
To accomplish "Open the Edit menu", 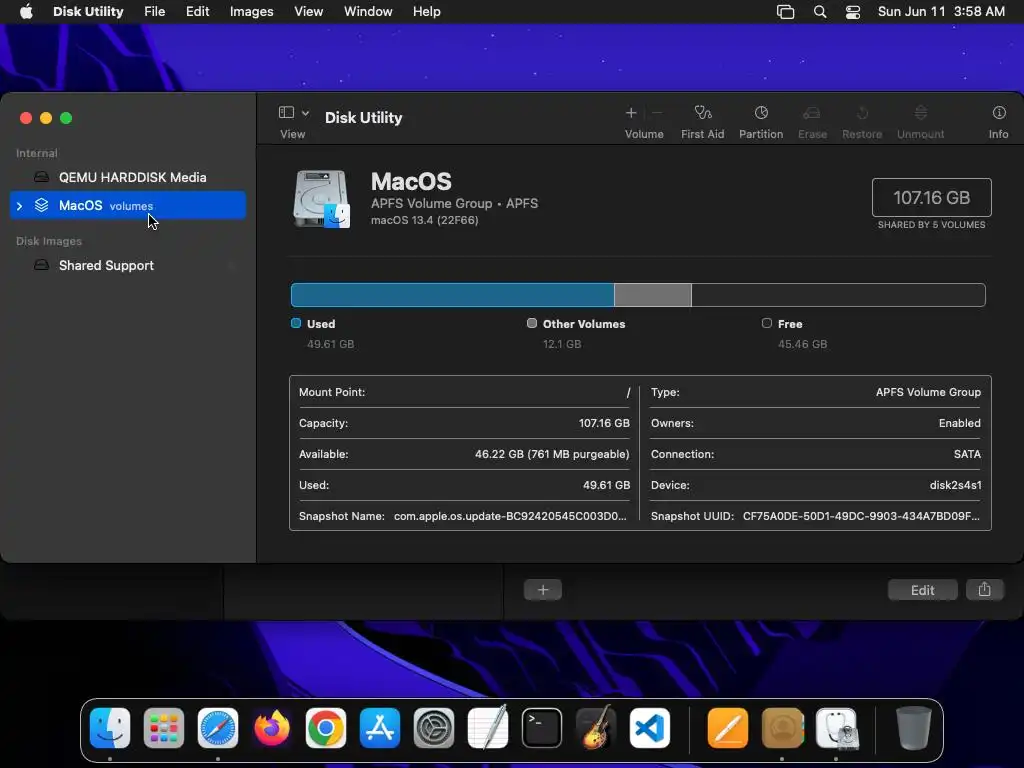I will [x=197, y=12].
